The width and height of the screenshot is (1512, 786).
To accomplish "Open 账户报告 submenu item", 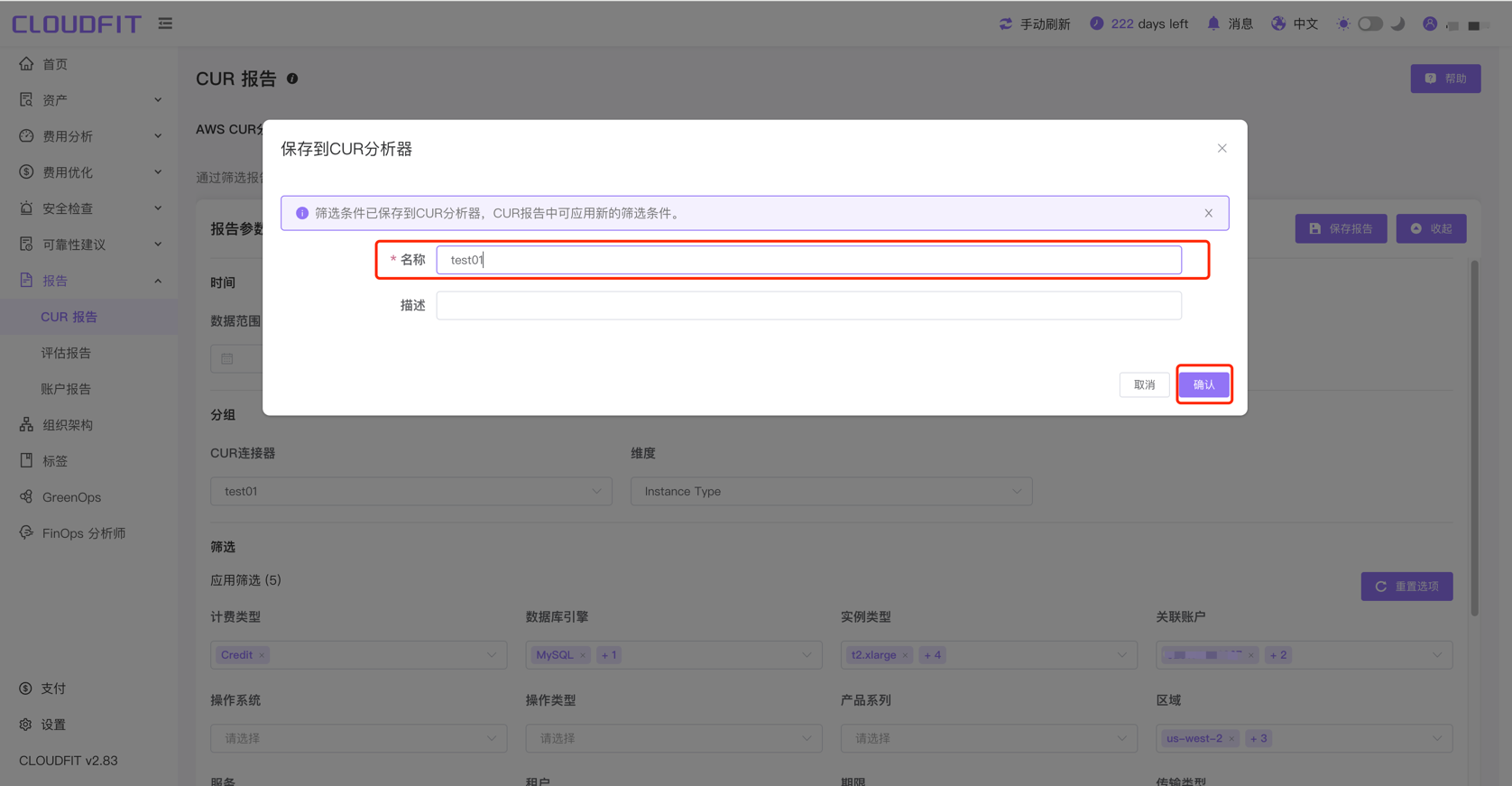I will click(x=88, y=389).
